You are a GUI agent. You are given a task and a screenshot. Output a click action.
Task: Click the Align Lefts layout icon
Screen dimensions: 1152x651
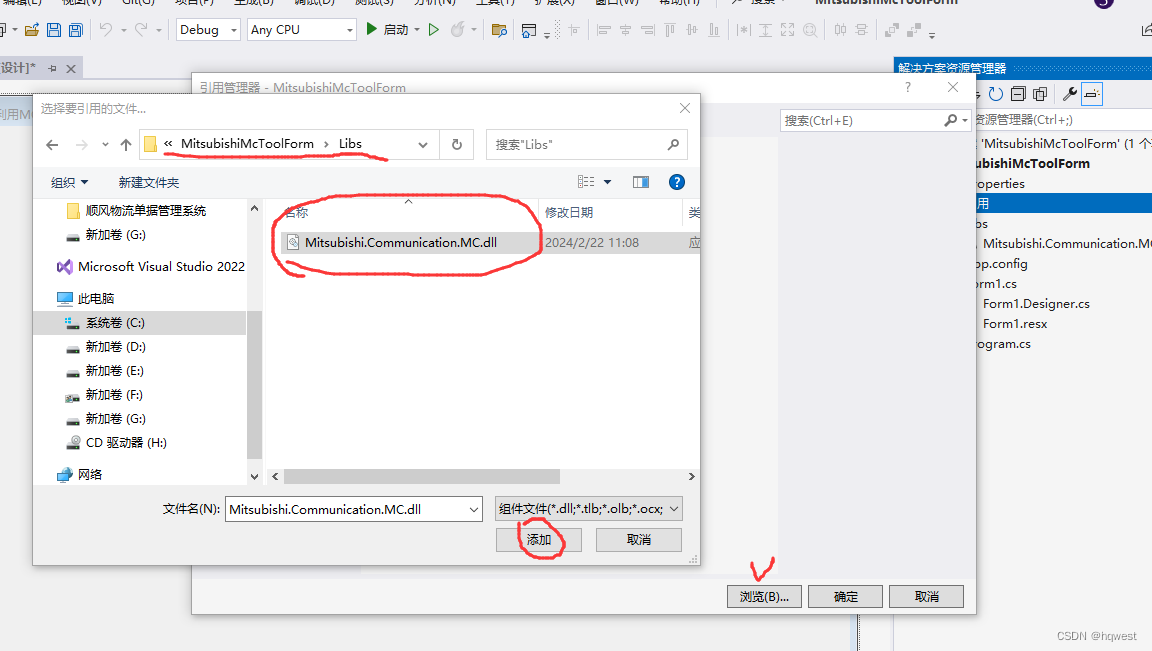pyautogui.click(x=604, y=30)
